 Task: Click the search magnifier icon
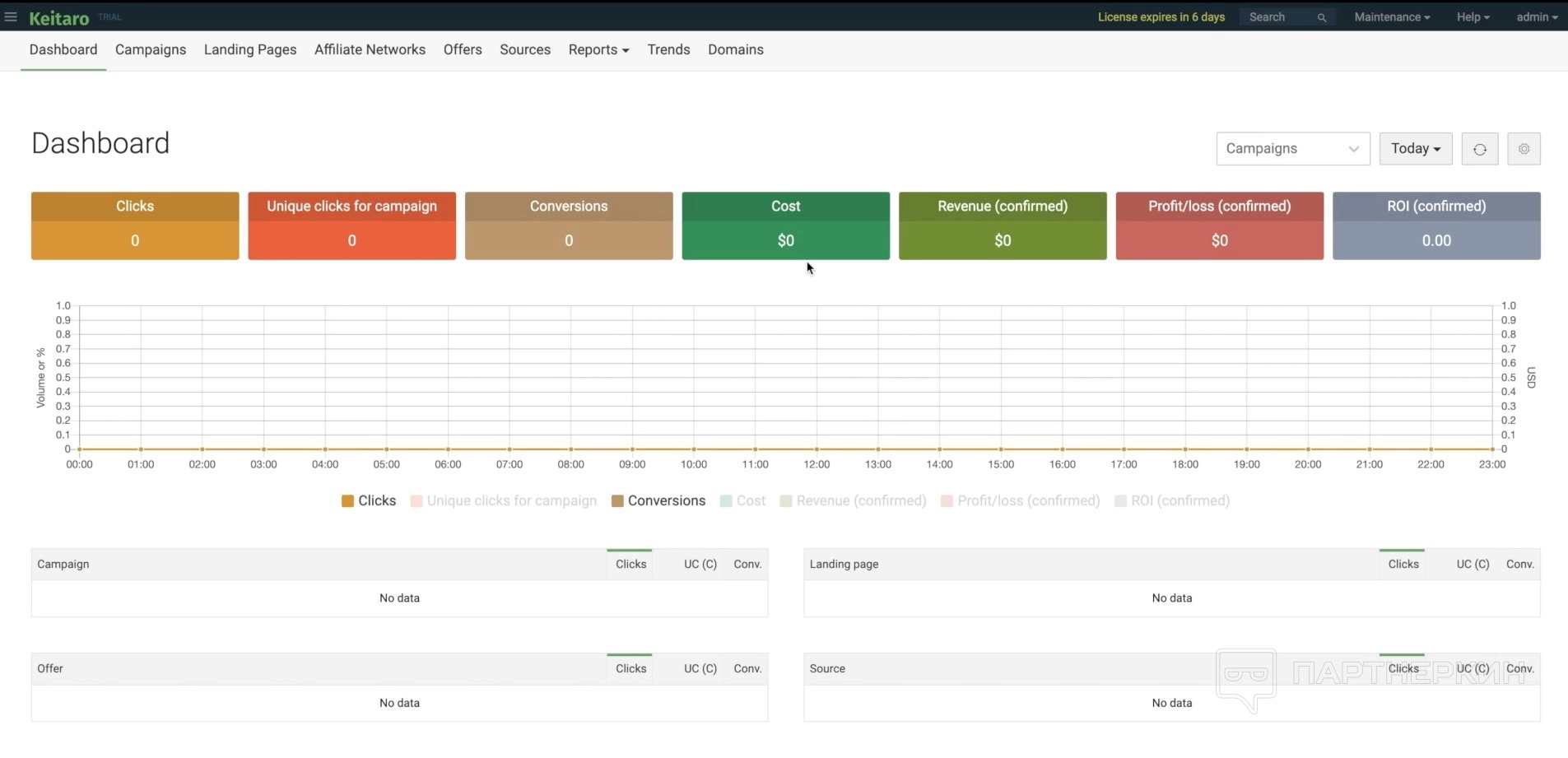[1321, 17]
